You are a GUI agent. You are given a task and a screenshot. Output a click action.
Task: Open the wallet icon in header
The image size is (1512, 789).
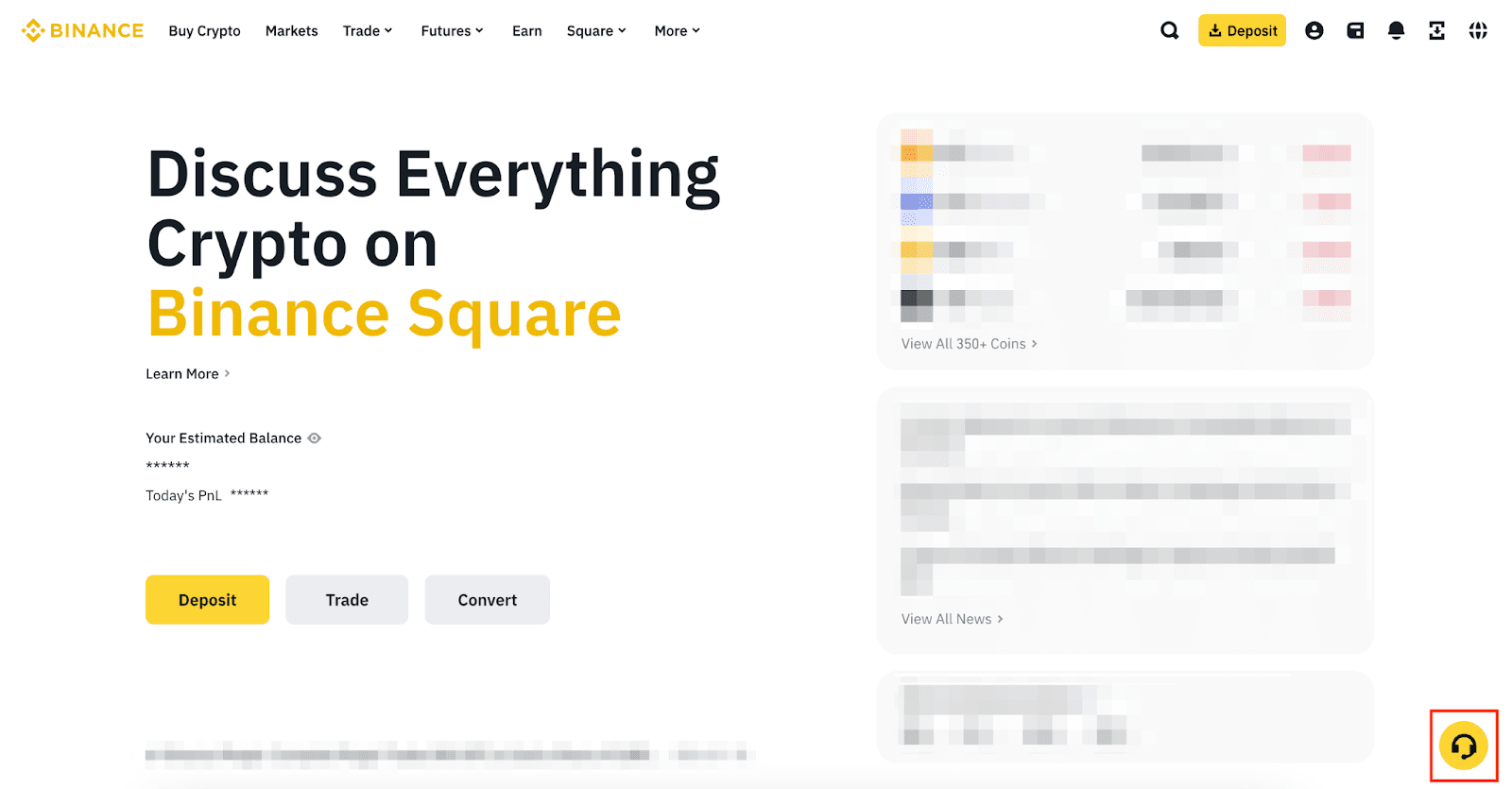tap(1355, 30)
